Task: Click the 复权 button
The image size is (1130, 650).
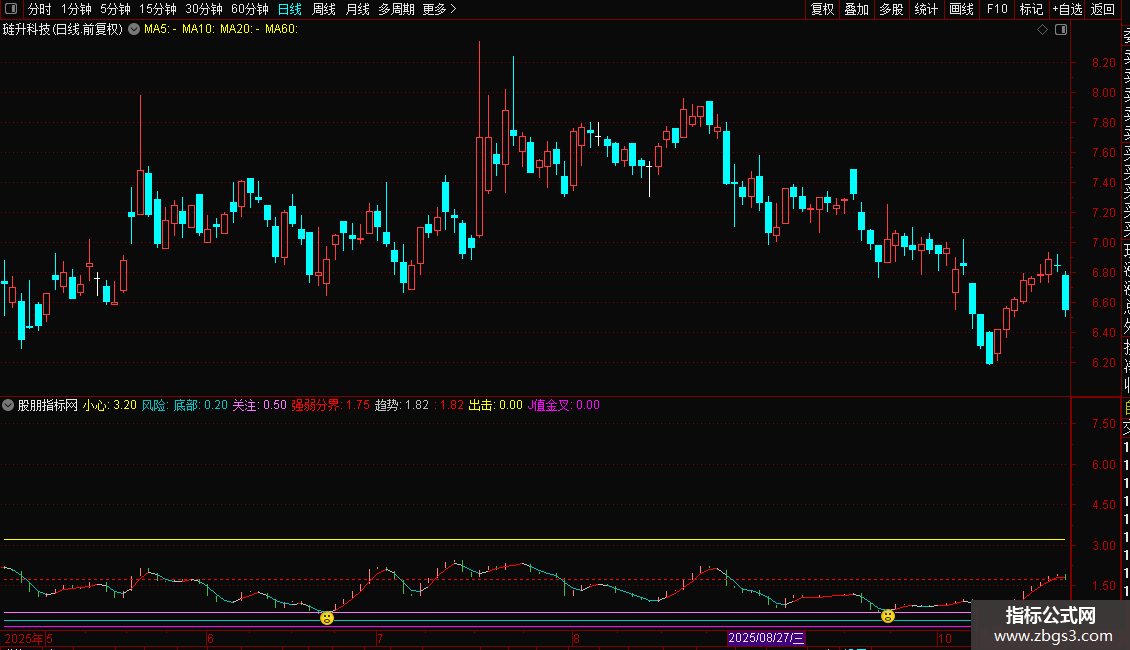Action: pyautogui.click(x=822, y=9)
